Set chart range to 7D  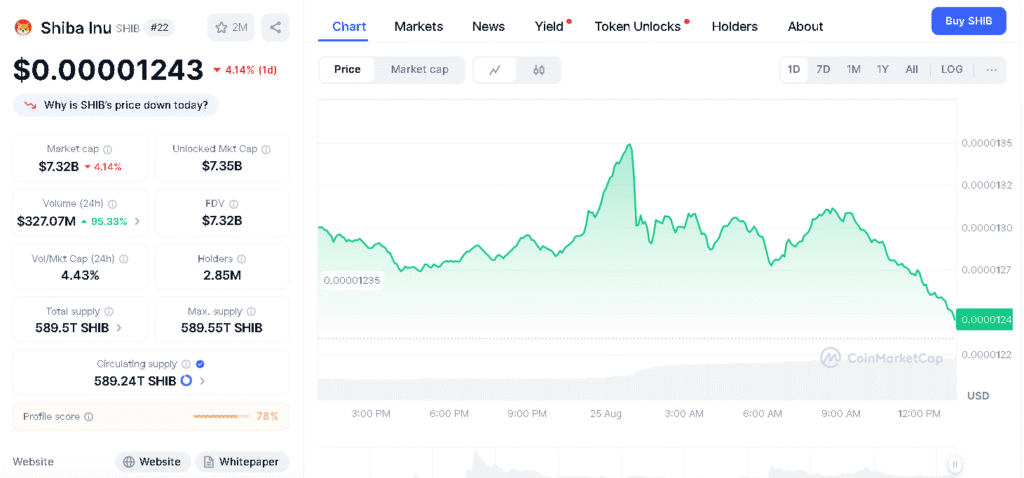tap(824, 70)
